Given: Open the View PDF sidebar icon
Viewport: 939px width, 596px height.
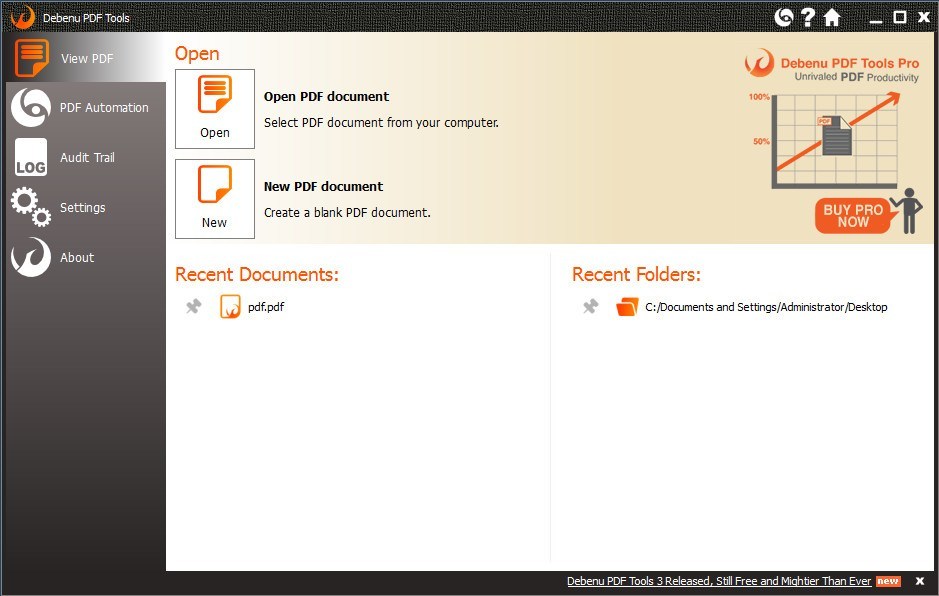Looking at the screenshot, I should 32,58.
